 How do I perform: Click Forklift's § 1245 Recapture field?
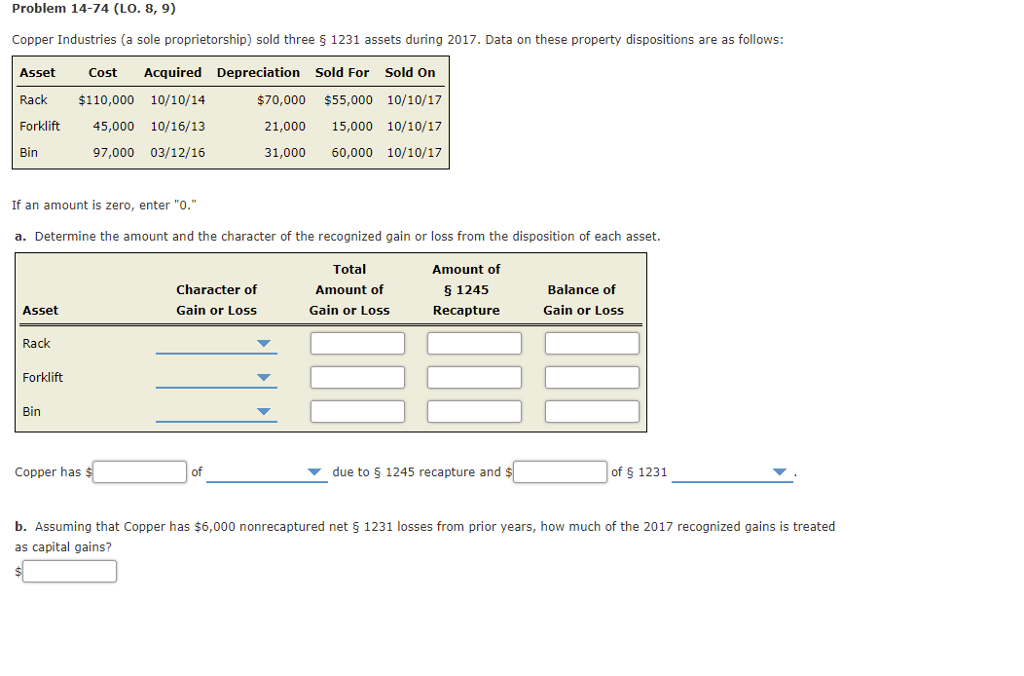(x=474, y=377)
